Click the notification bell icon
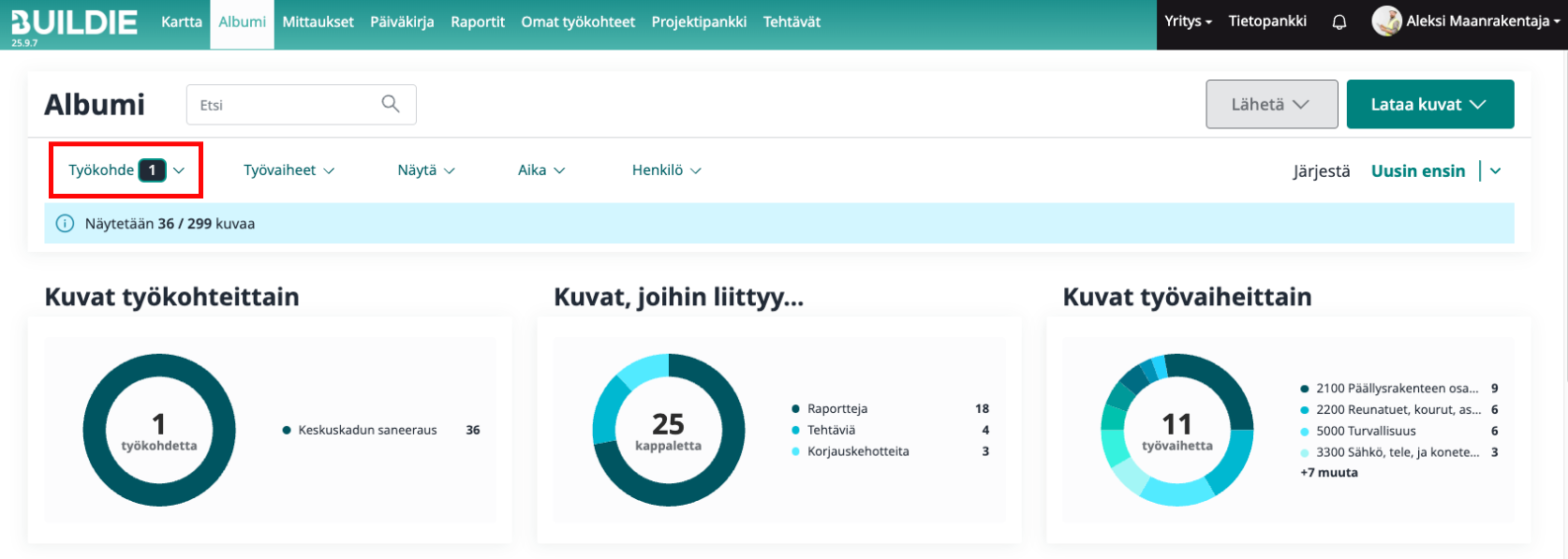Image resolution: width=1568 pixels, height=559 pixels. tap(1339, 22)
